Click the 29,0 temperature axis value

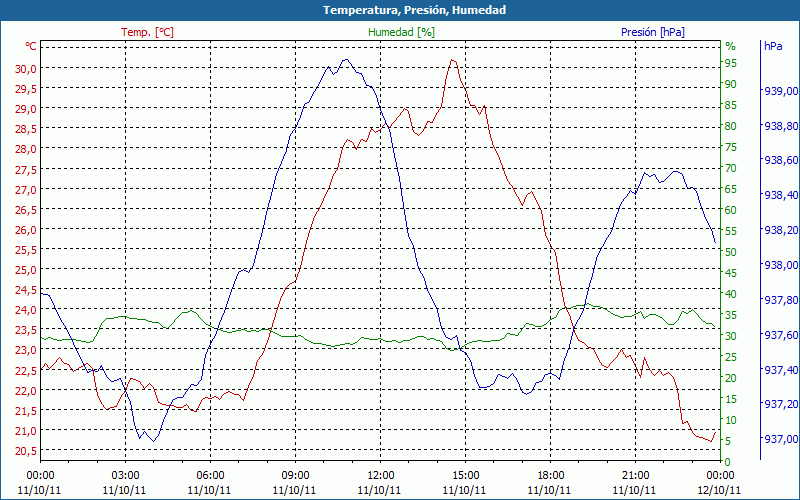[26, 109]
